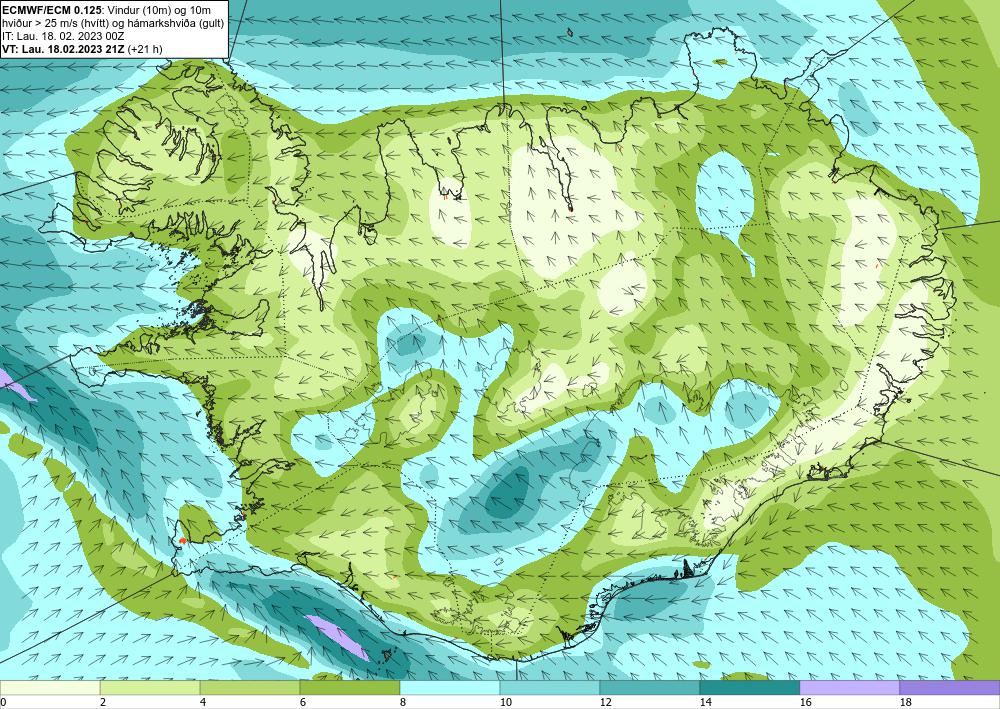1000x709 pixels.
Task: Click the teal 12–14 legend segment
Action: pyautogui.click(x=649, y=688)
